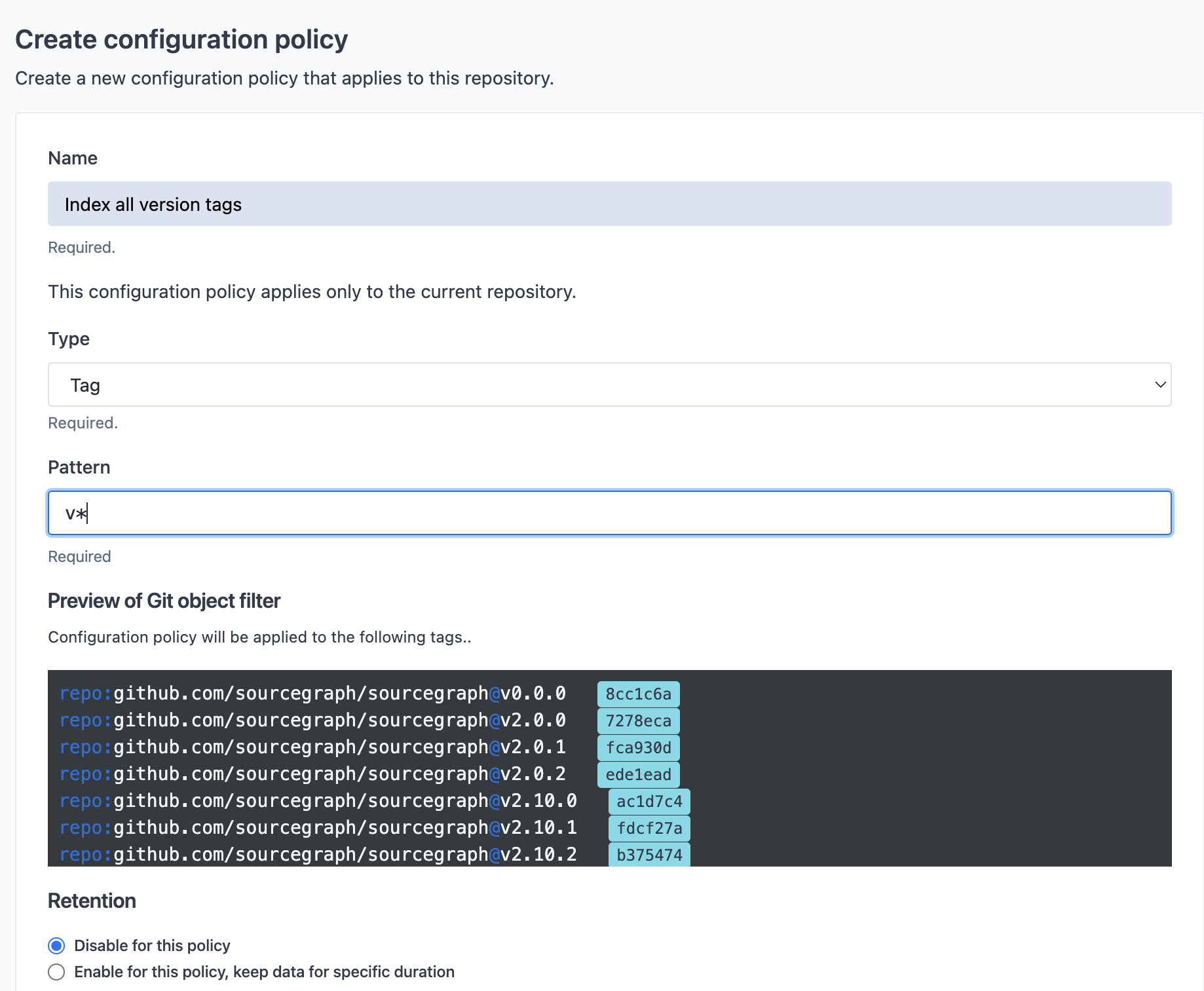
Task: Click the Retention section heading
Action: pos(92,901)
